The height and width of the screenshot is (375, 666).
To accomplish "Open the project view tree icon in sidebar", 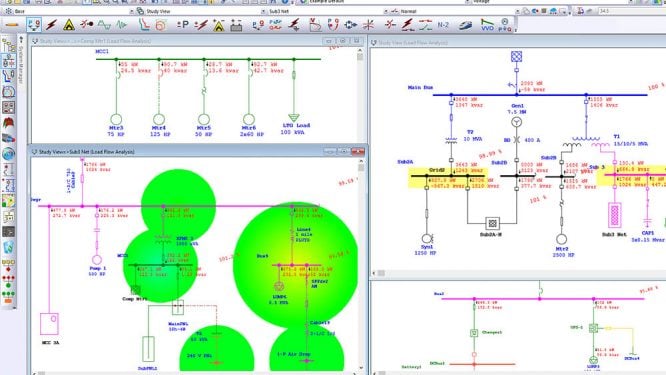I will tap(8, 45).
